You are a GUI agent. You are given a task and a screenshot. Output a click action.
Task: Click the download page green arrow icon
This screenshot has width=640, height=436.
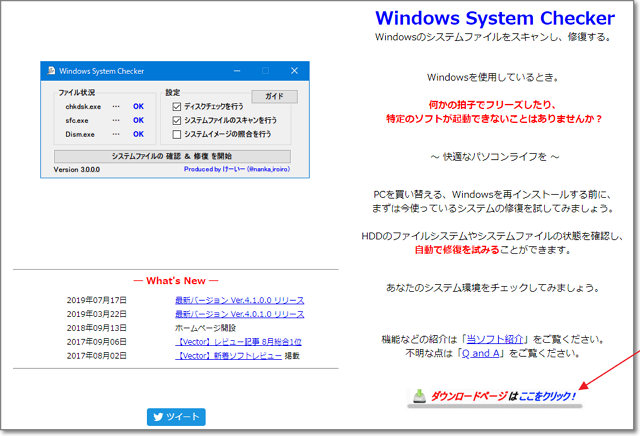(x=419, y=395)
